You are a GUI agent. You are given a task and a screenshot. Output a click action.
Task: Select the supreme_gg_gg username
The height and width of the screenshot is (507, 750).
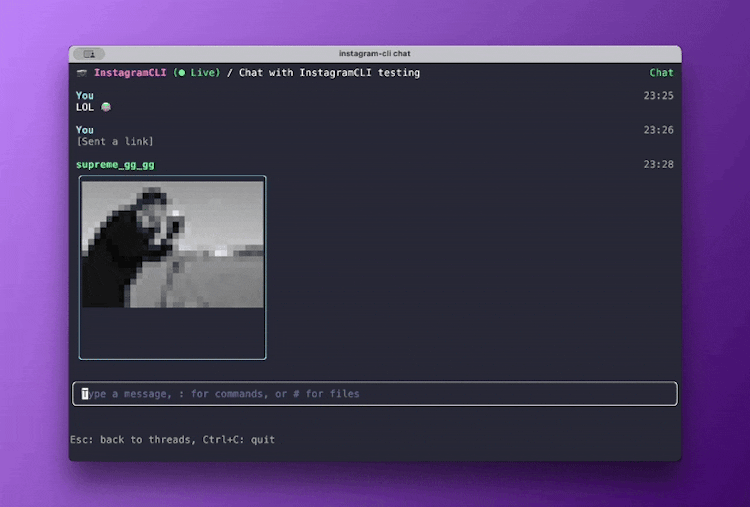pyautogui.click(x=115, y=164)
